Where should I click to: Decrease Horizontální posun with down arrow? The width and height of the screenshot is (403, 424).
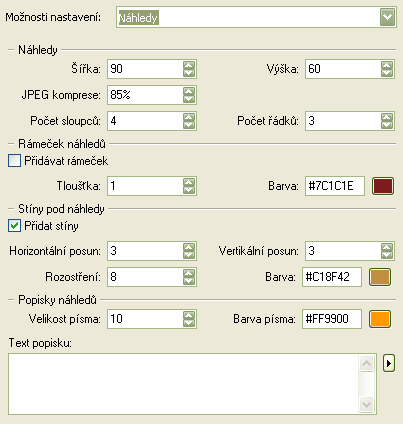189,255
